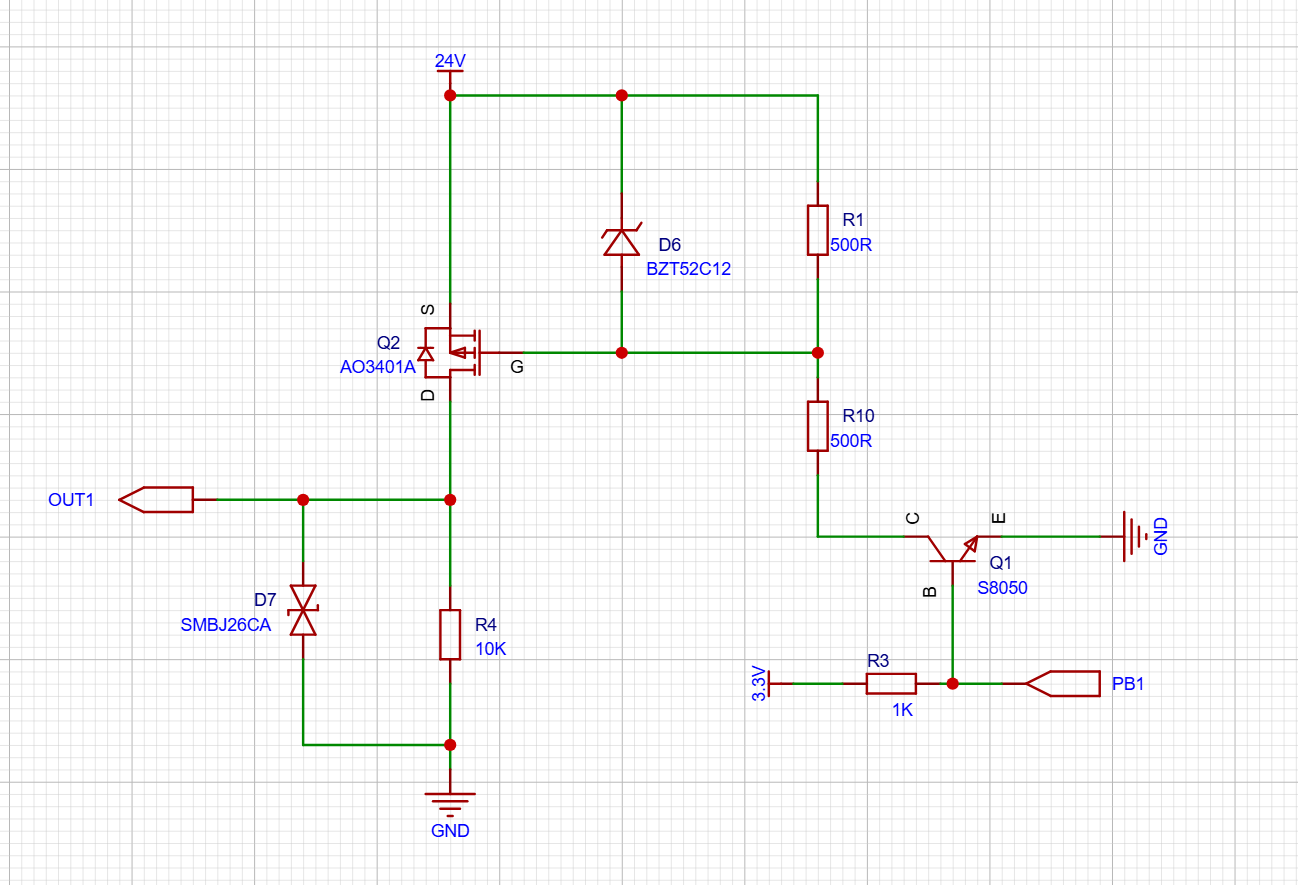Select the AO3401A part name text
Image resolution: width=1298 pixels, height=885 pixels.
point(377,367)
